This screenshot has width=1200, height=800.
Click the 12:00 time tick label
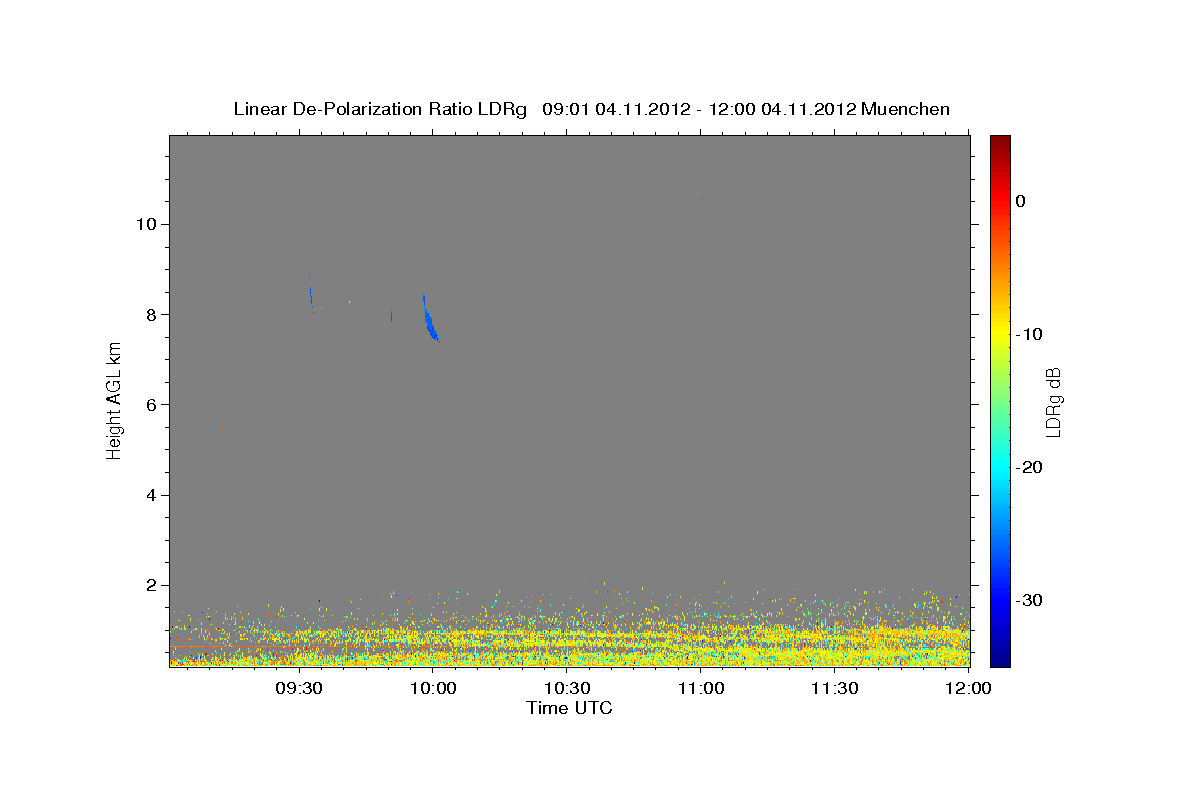tap(968, 688)
